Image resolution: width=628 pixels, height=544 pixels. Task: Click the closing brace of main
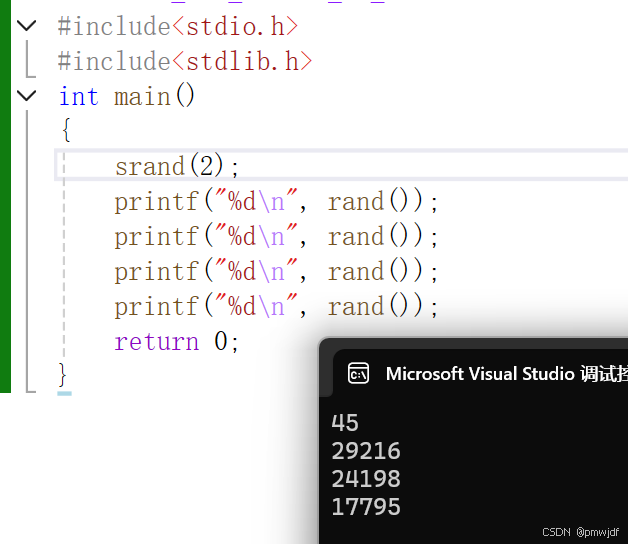pos(62,375)
